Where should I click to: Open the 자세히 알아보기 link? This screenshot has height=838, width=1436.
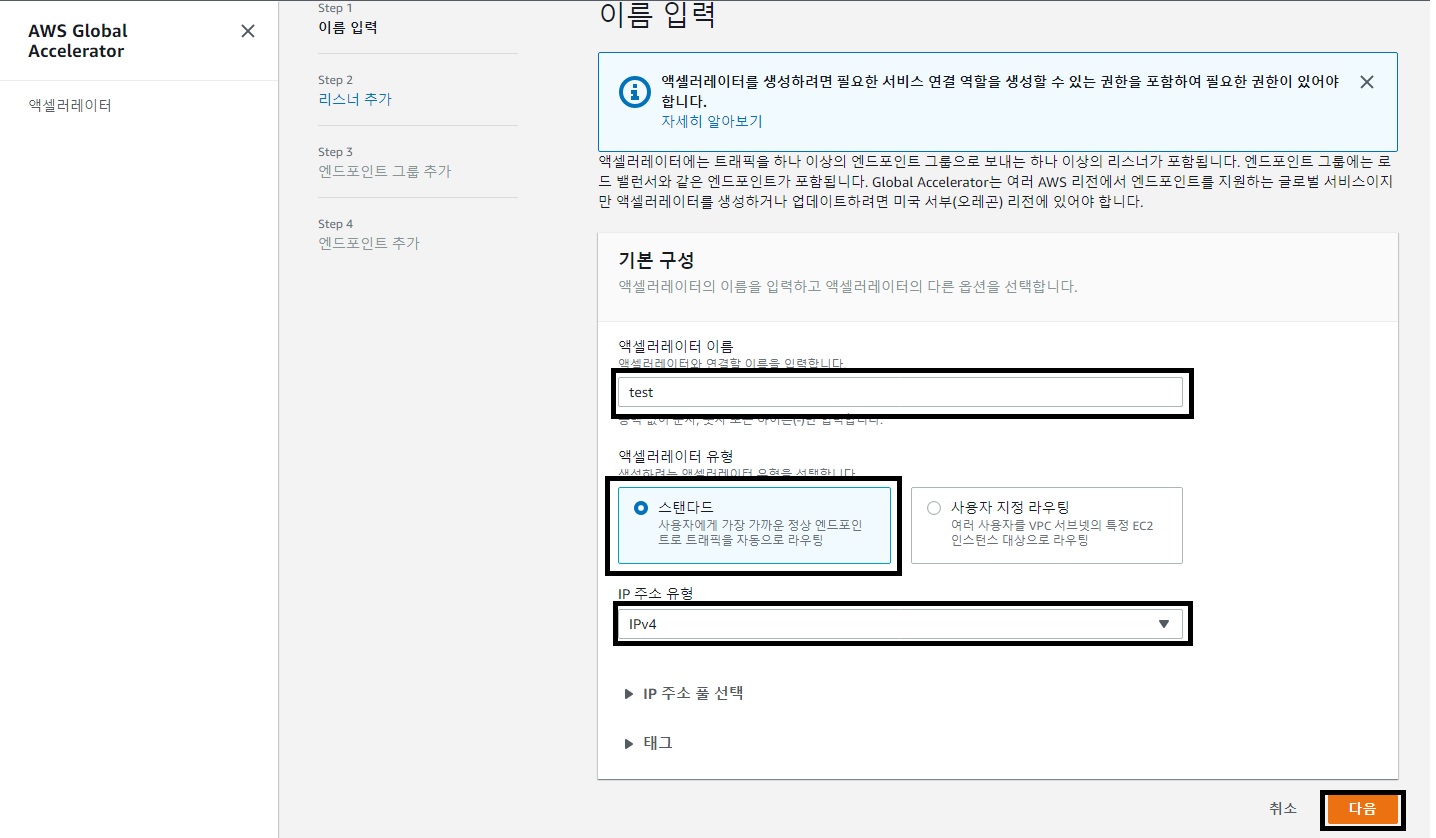711,121
